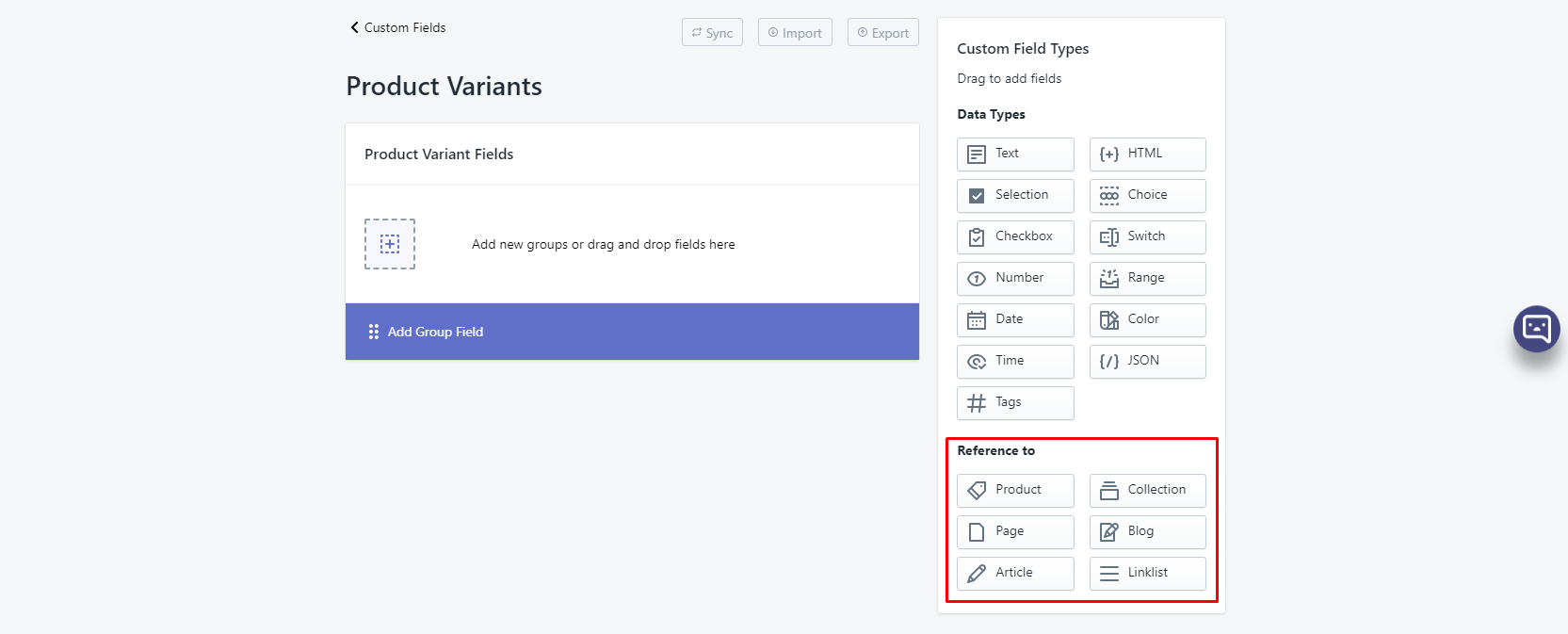Click the Switch data type label

pyautogui.click(x=1146, y=236)
